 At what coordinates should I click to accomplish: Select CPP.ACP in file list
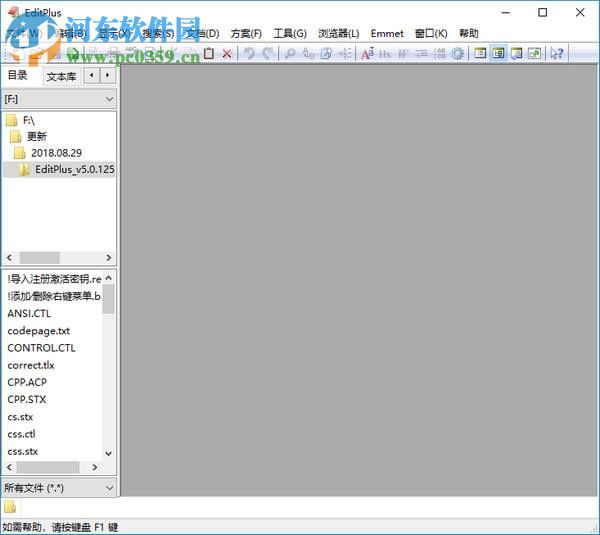pos(27,382)
